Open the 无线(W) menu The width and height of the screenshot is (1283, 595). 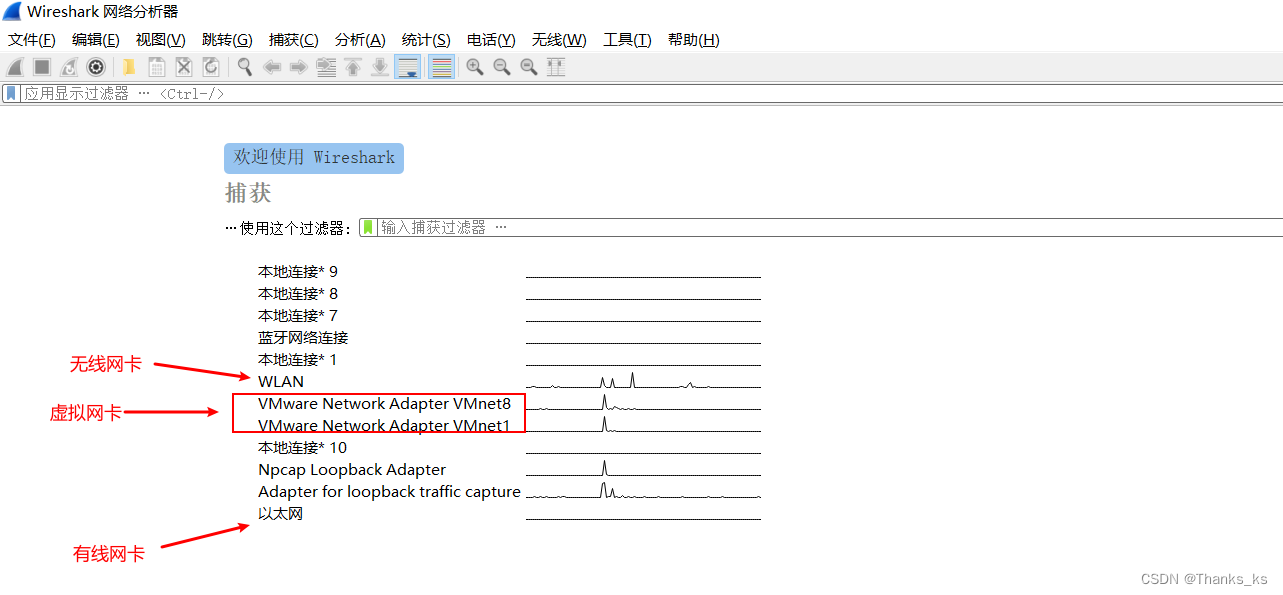(x=559, y=40)
